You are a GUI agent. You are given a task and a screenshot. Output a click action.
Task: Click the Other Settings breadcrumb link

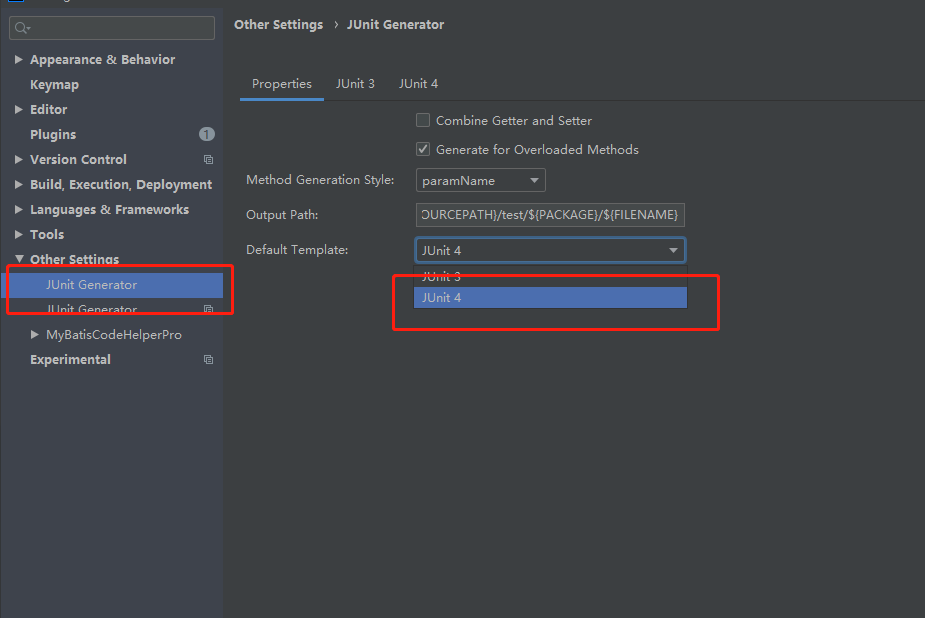click(x=278, y=25)
